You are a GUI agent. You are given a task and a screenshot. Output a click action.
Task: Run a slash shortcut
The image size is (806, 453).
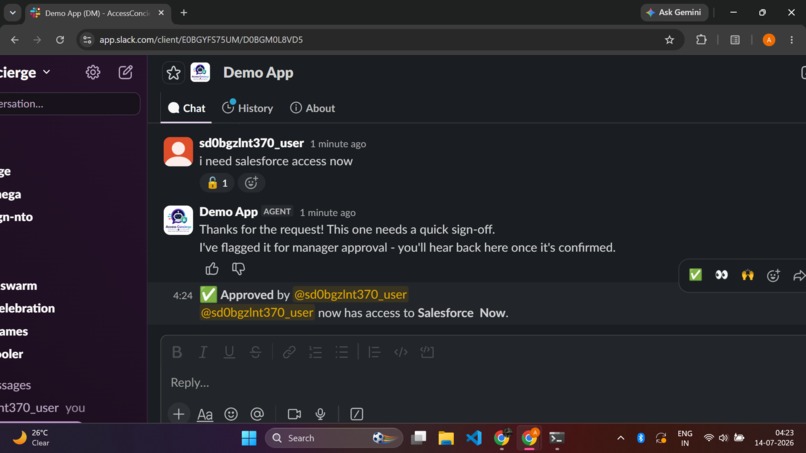click(x=357, y=414)
